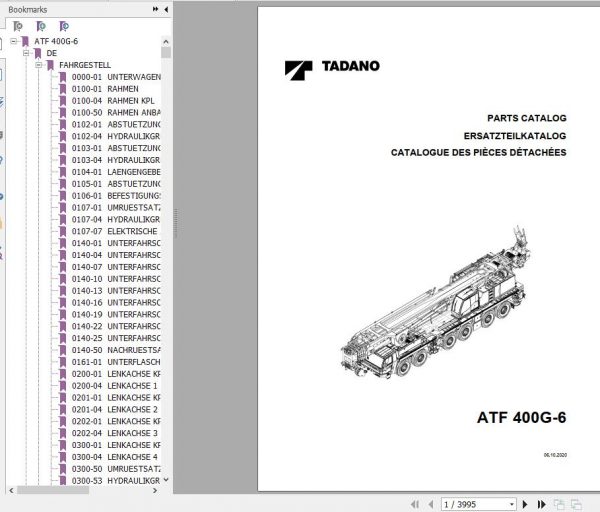Open bookmark 0200-04 LENKACHSE 1

114,385
